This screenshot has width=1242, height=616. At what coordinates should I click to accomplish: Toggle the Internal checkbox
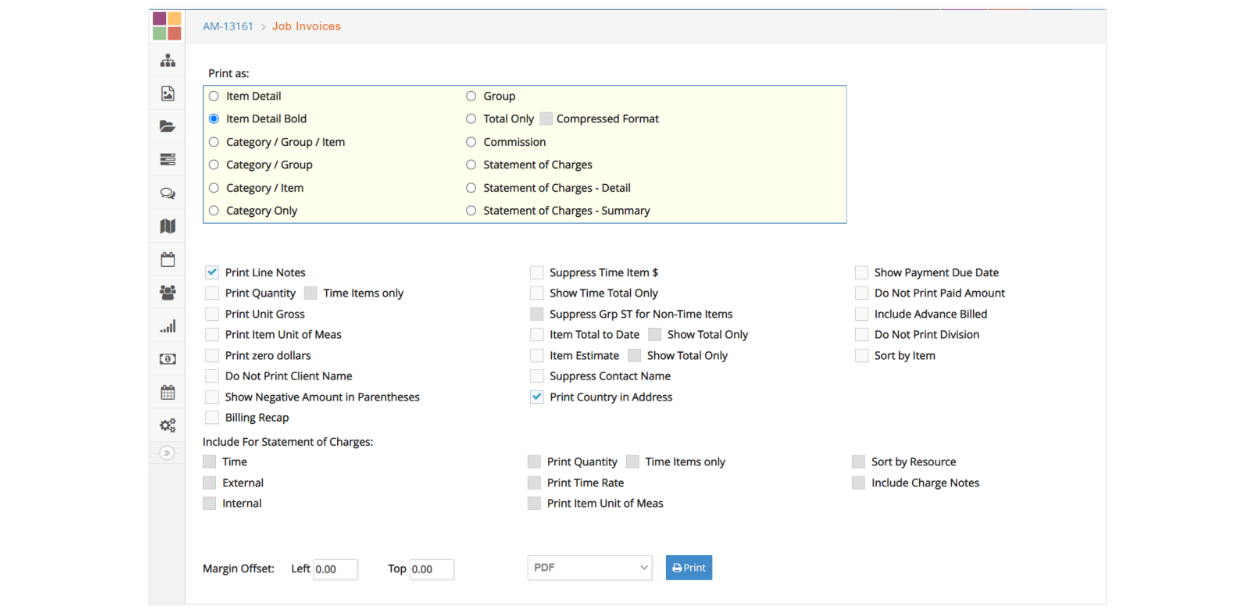209,504
